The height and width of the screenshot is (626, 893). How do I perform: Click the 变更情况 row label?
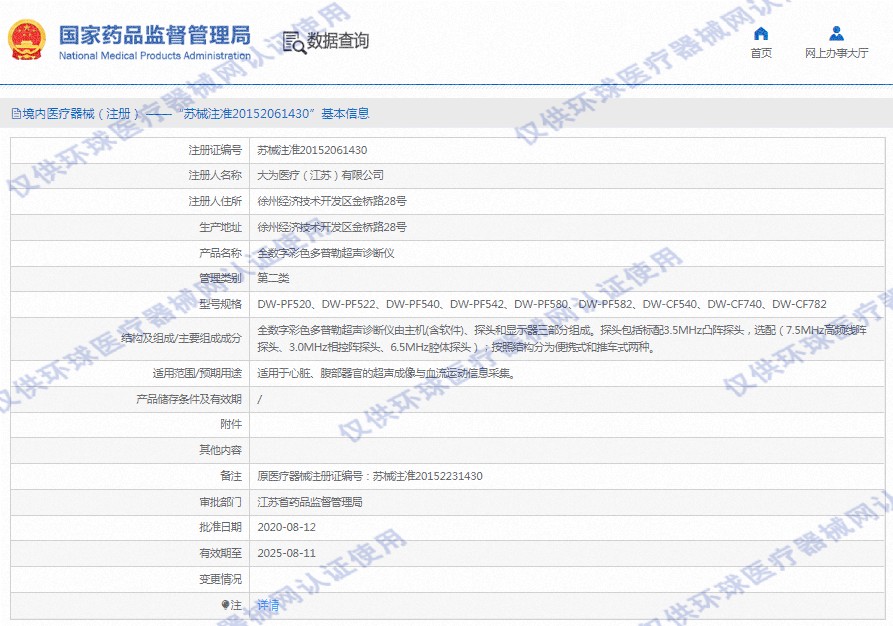tap(220, 579)
